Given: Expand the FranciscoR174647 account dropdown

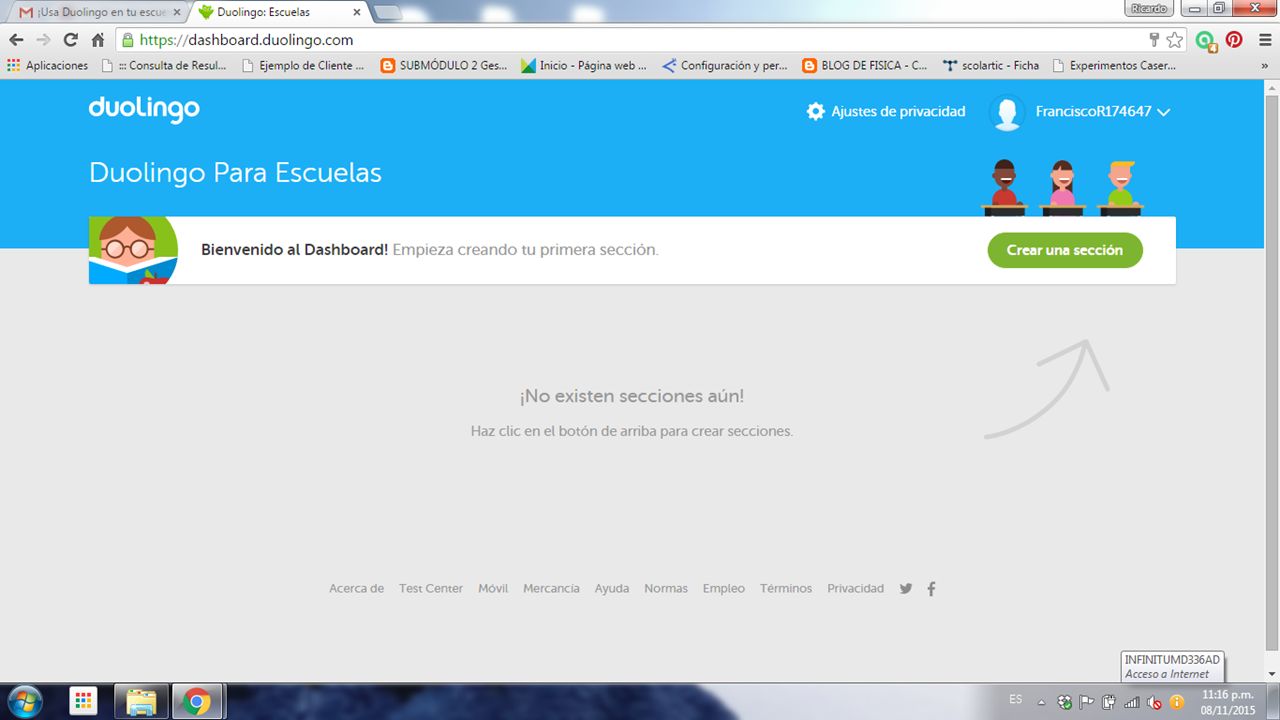Looking at the screenshot, I should tap(1103, 112).
